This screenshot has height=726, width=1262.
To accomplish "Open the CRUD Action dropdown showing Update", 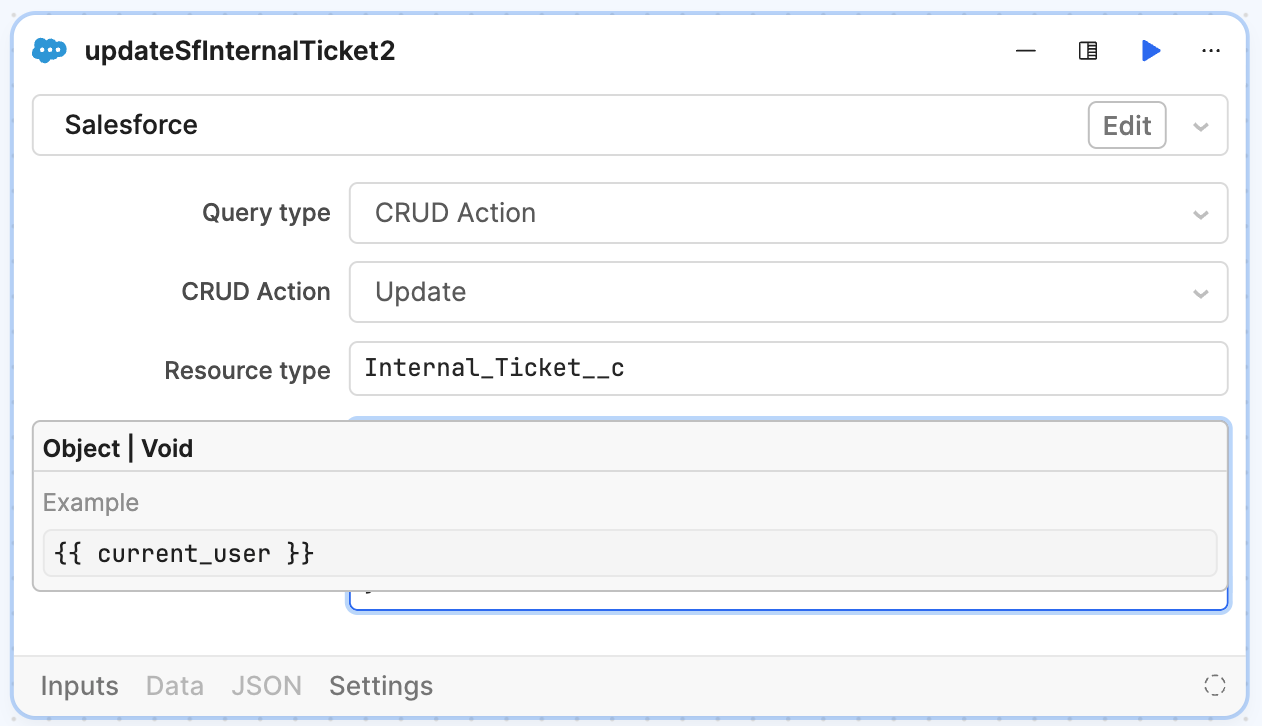I will point(787,292).
